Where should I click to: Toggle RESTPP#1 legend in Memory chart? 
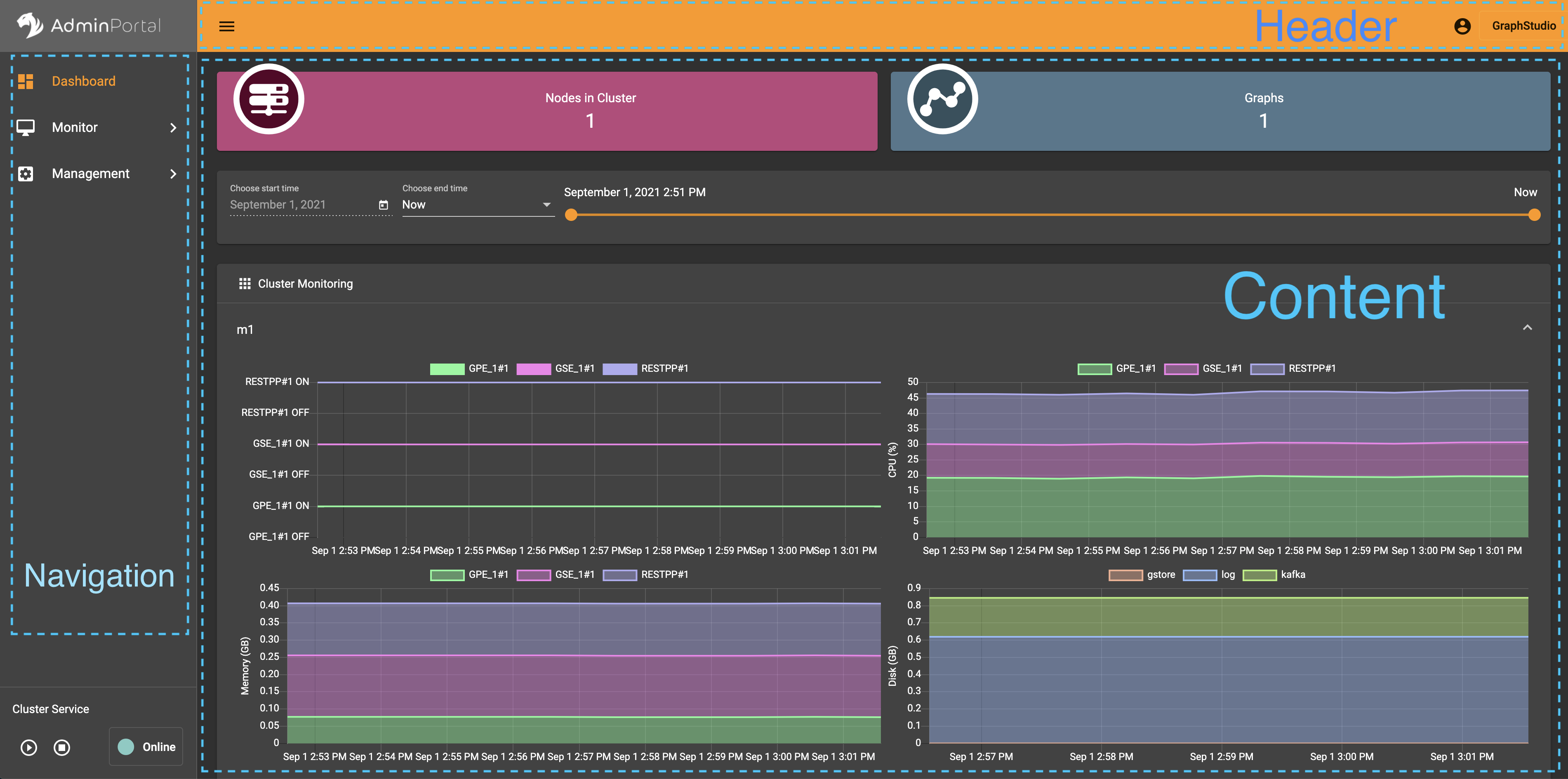click(619, 575)
